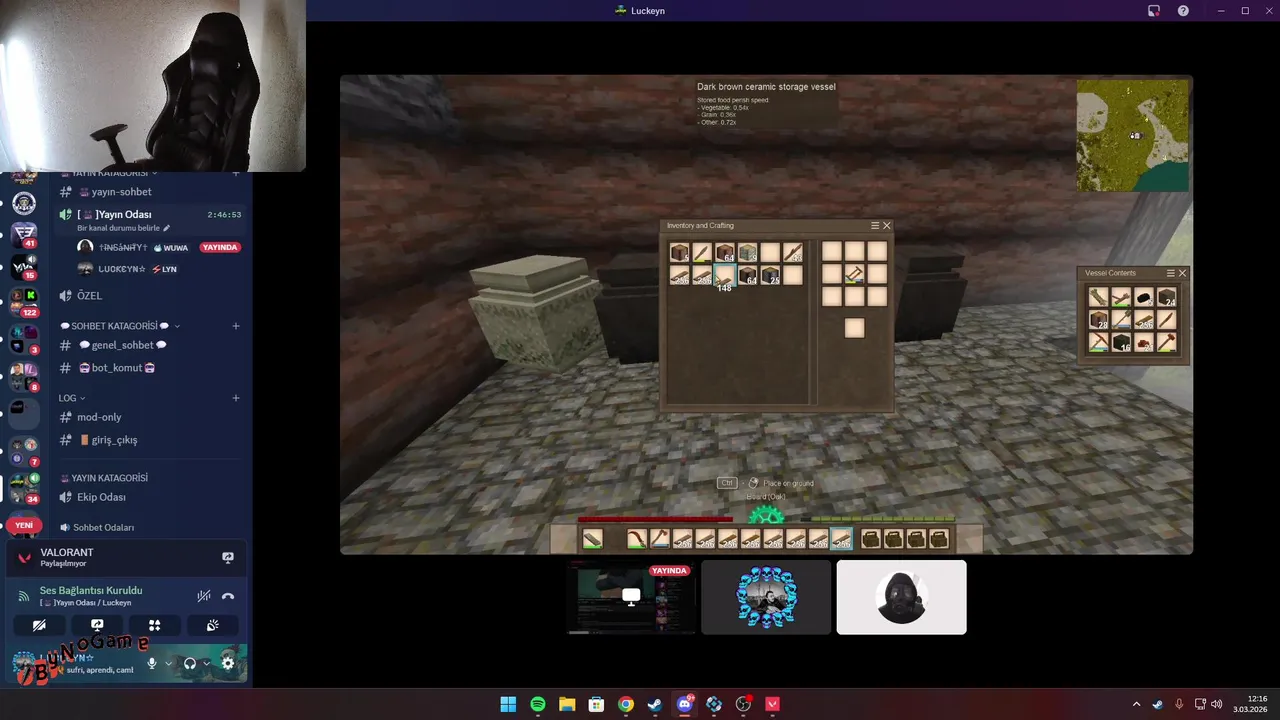1280x720 pixels.
Task: Open Steam from taskbar
Action: pyautogui.click(x=655, y=704)
